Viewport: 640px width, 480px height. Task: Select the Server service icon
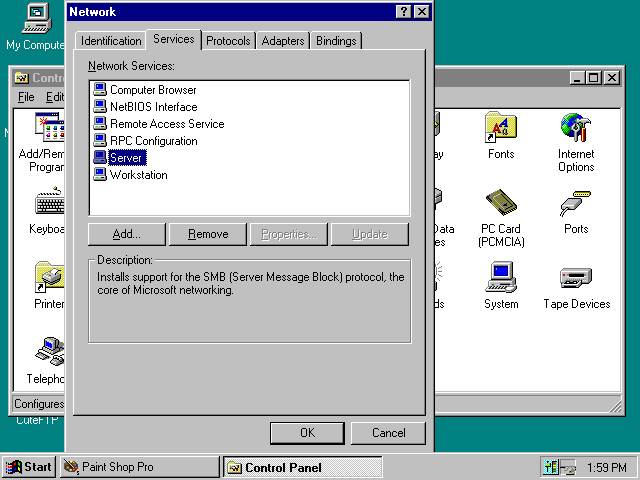coord(100,158)
